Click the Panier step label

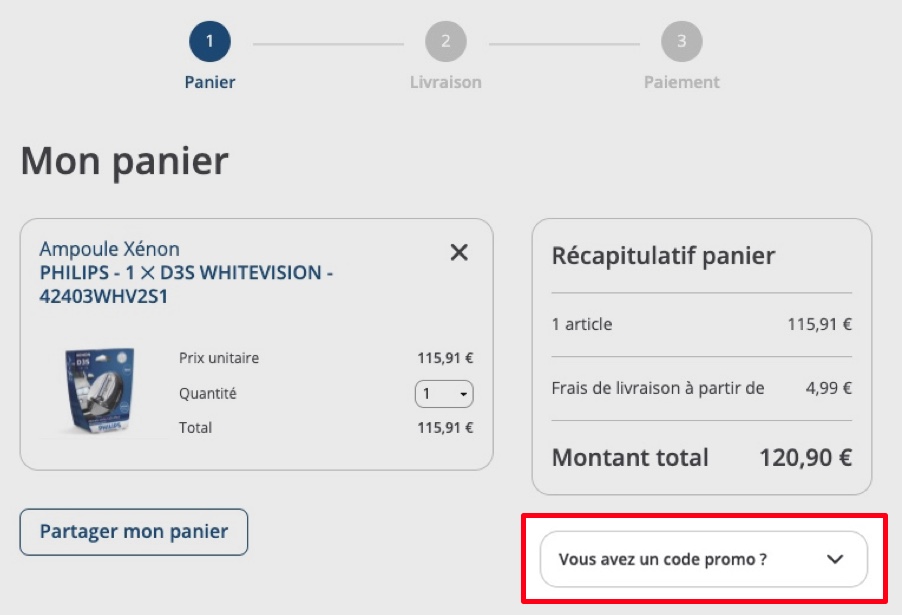[x=210, y=82]
